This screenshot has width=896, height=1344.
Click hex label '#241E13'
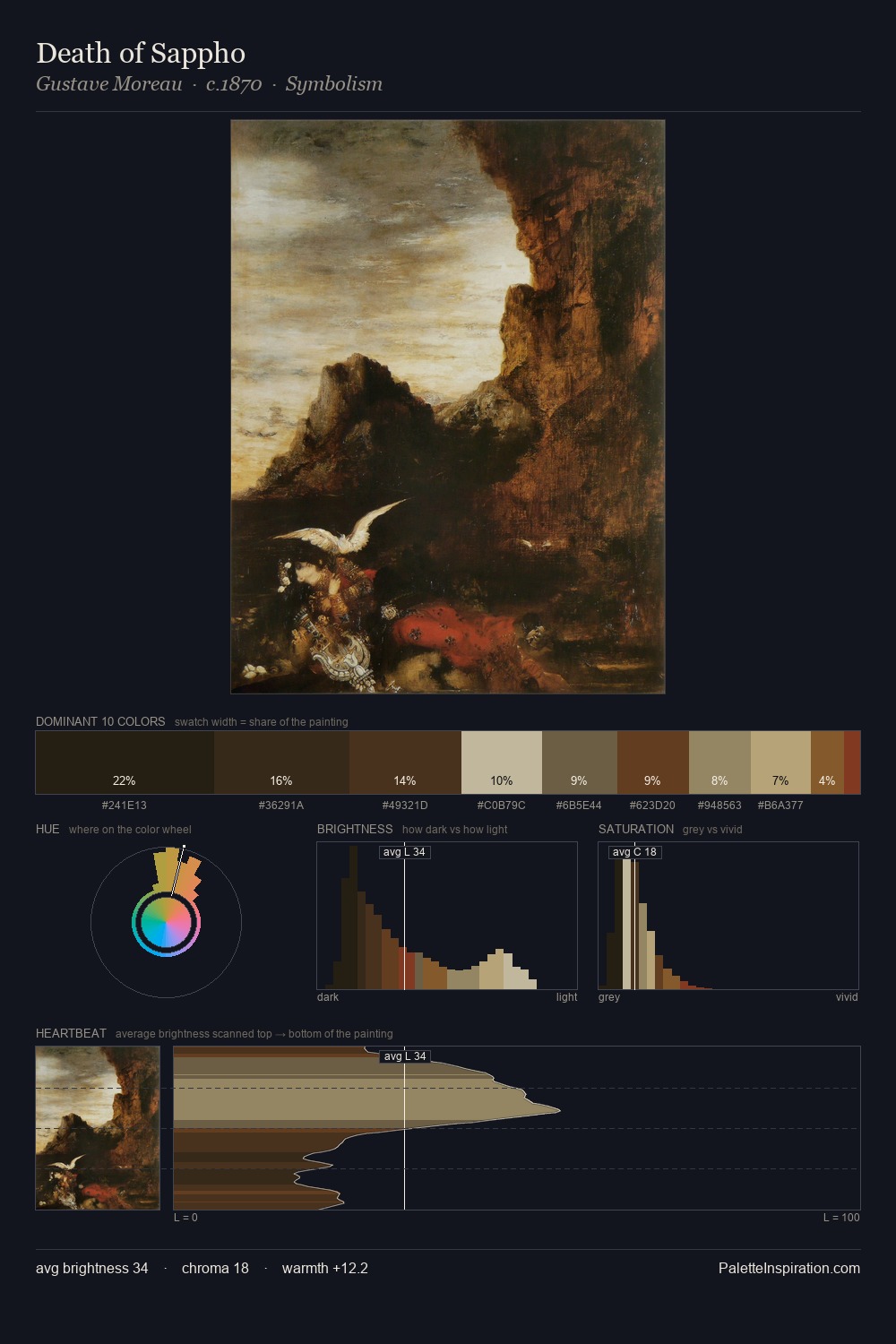[x=125, y=806]
